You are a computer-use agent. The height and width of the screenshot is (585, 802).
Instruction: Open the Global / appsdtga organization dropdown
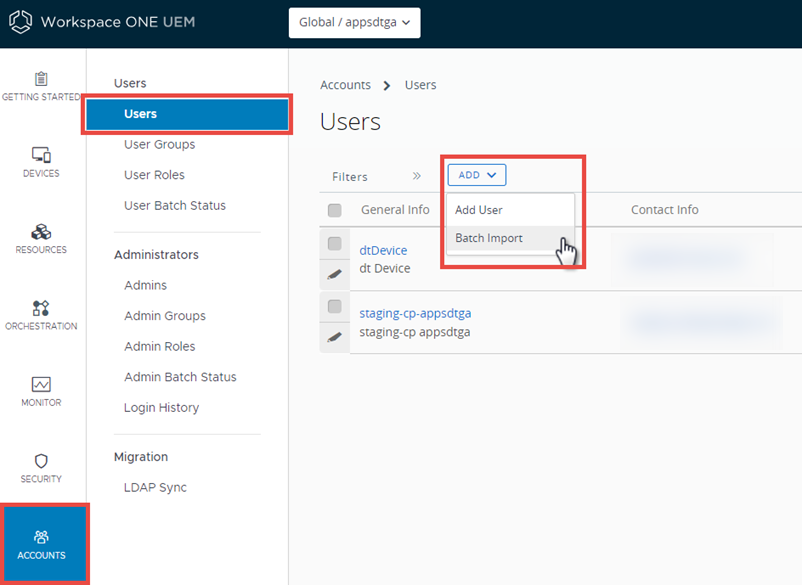point(354,22)
